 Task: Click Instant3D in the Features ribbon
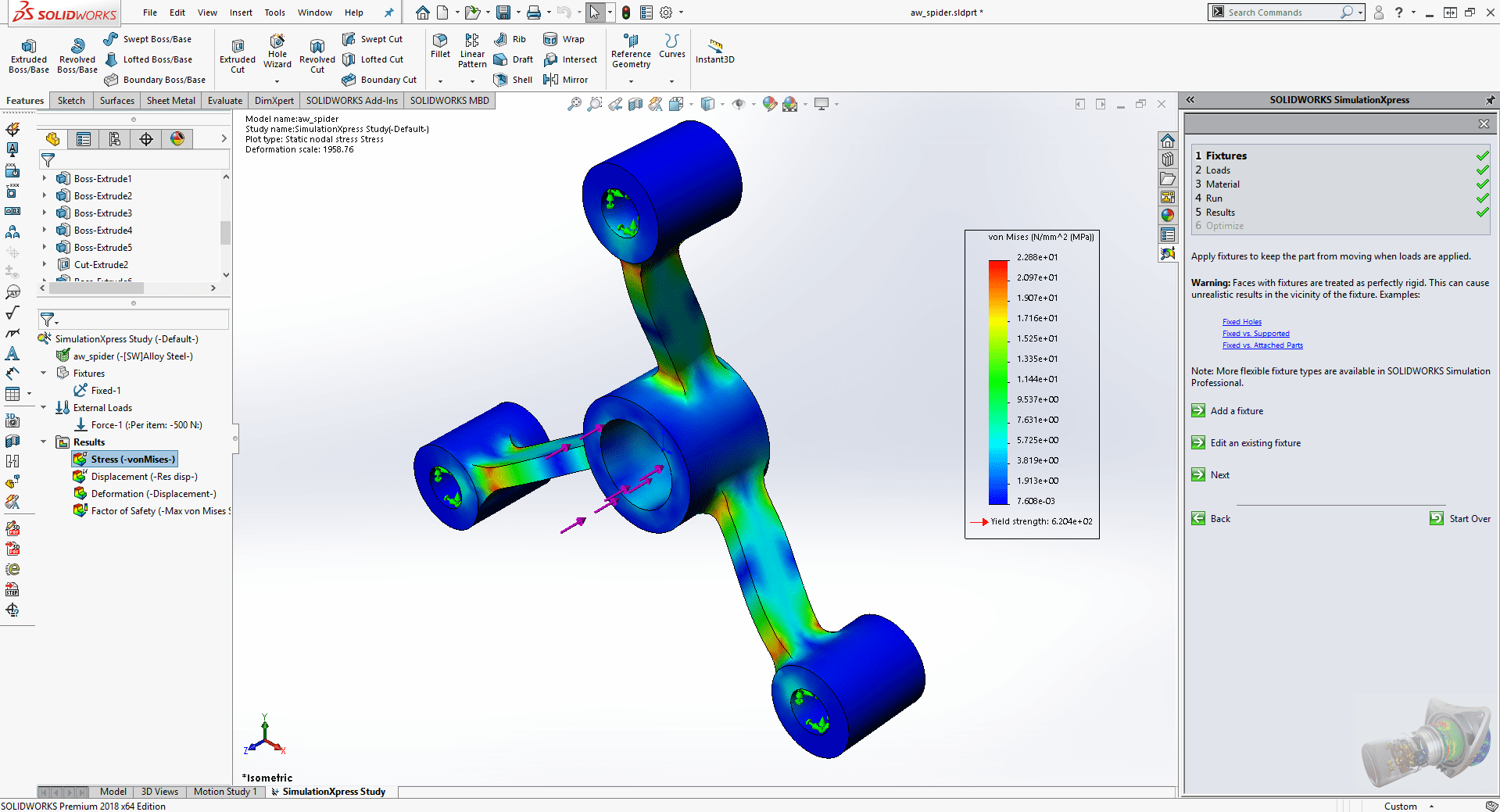click(714, 50)
